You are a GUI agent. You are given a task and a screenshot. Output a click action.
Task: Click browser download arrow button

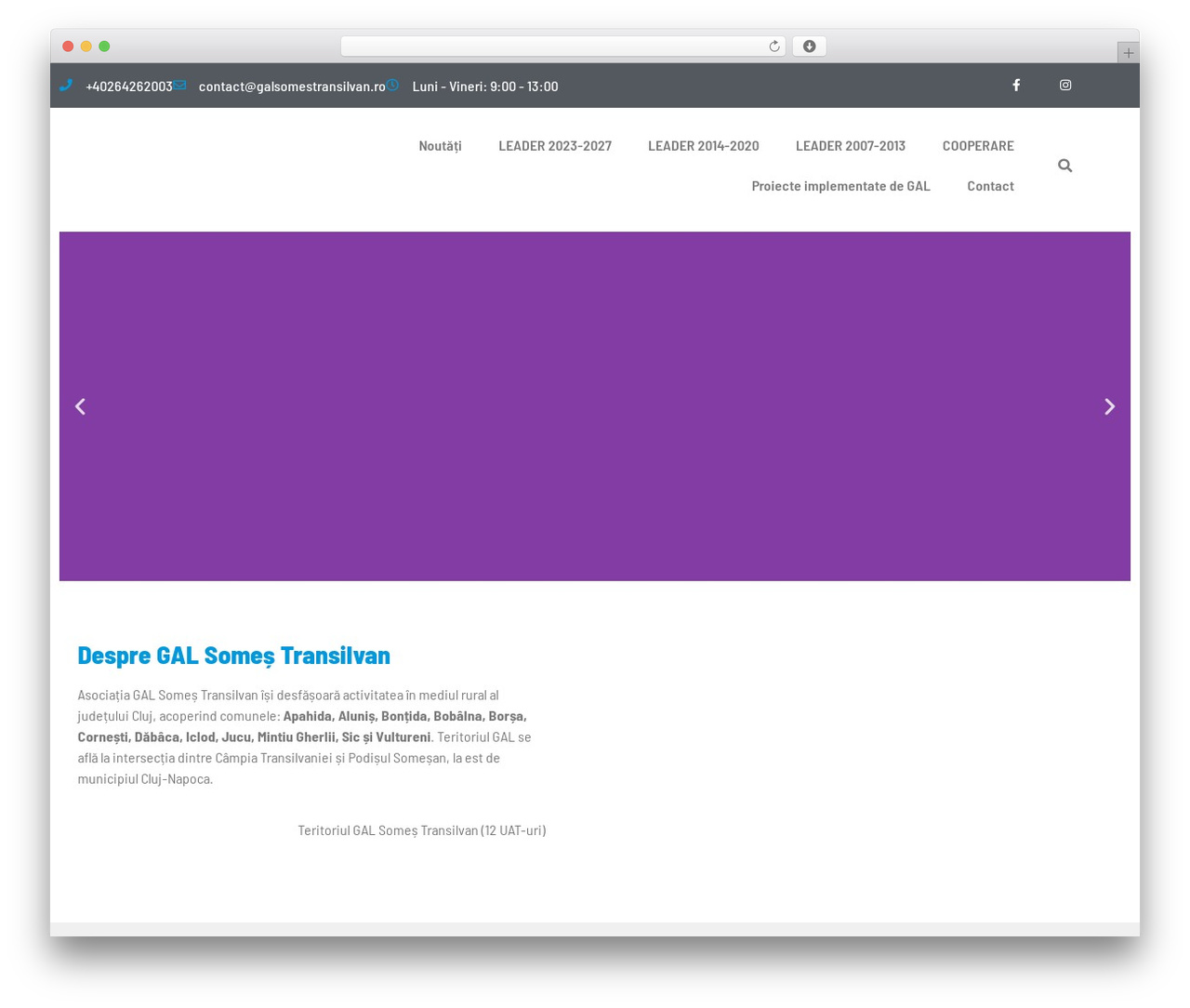point(809,46)
